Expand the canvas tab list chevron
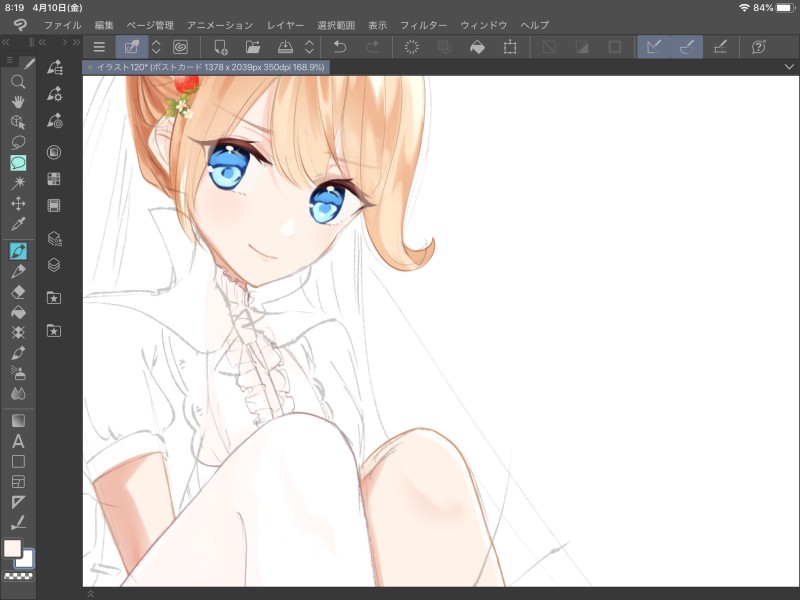Image resolution: width=800 pixels, height=600 pixels. [x=789, y=67]
